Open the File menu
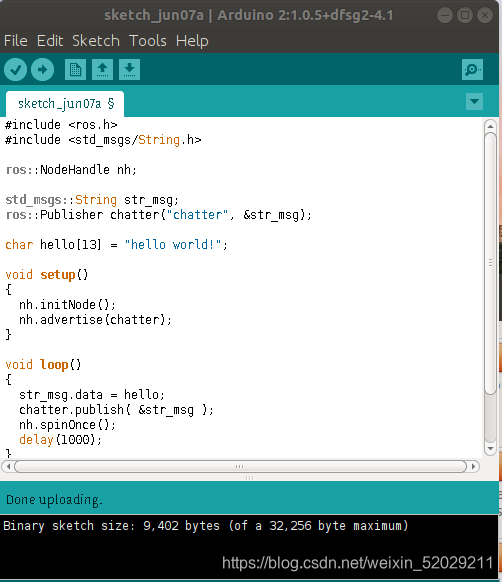The image size is (502, 582). coord(16,41)
